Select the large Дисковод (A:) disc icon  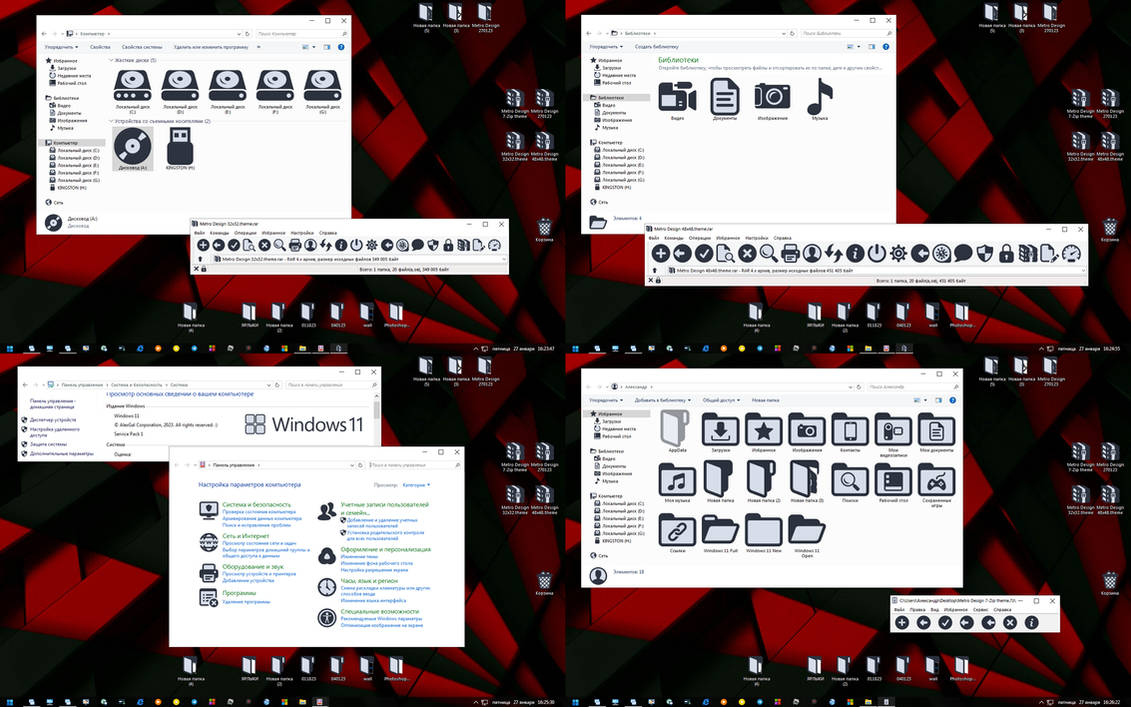133,146
